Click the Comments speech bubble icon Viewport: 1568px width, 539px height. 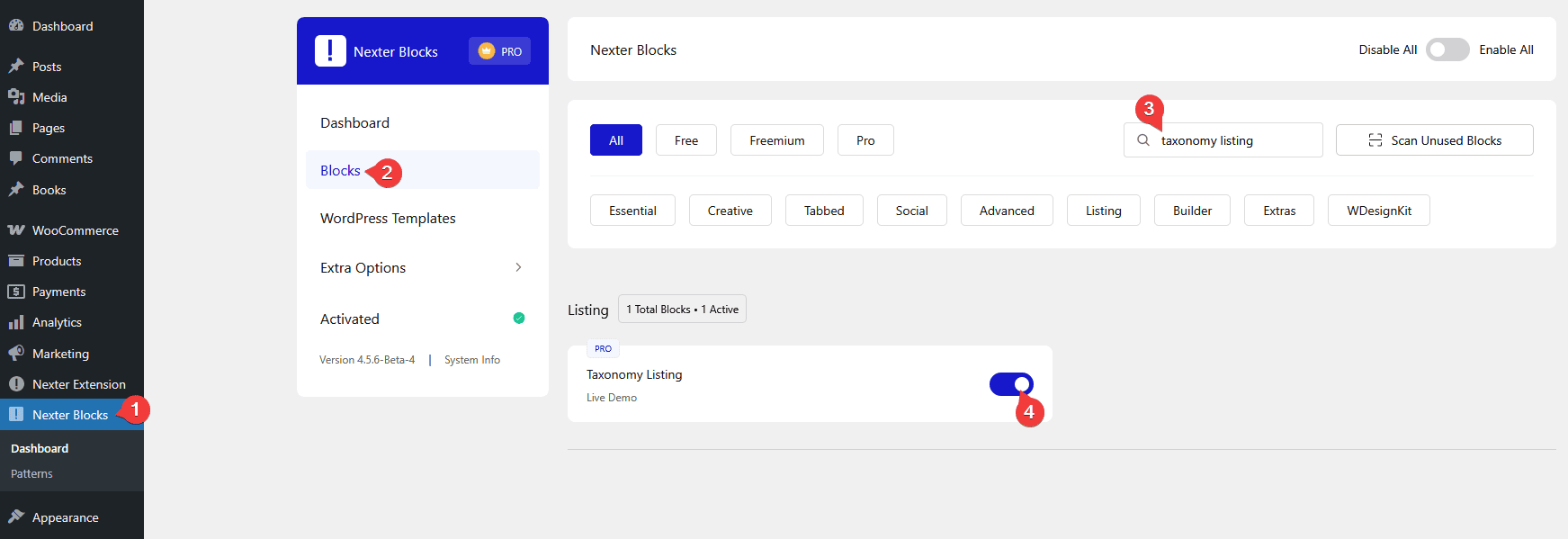[16, 158]
